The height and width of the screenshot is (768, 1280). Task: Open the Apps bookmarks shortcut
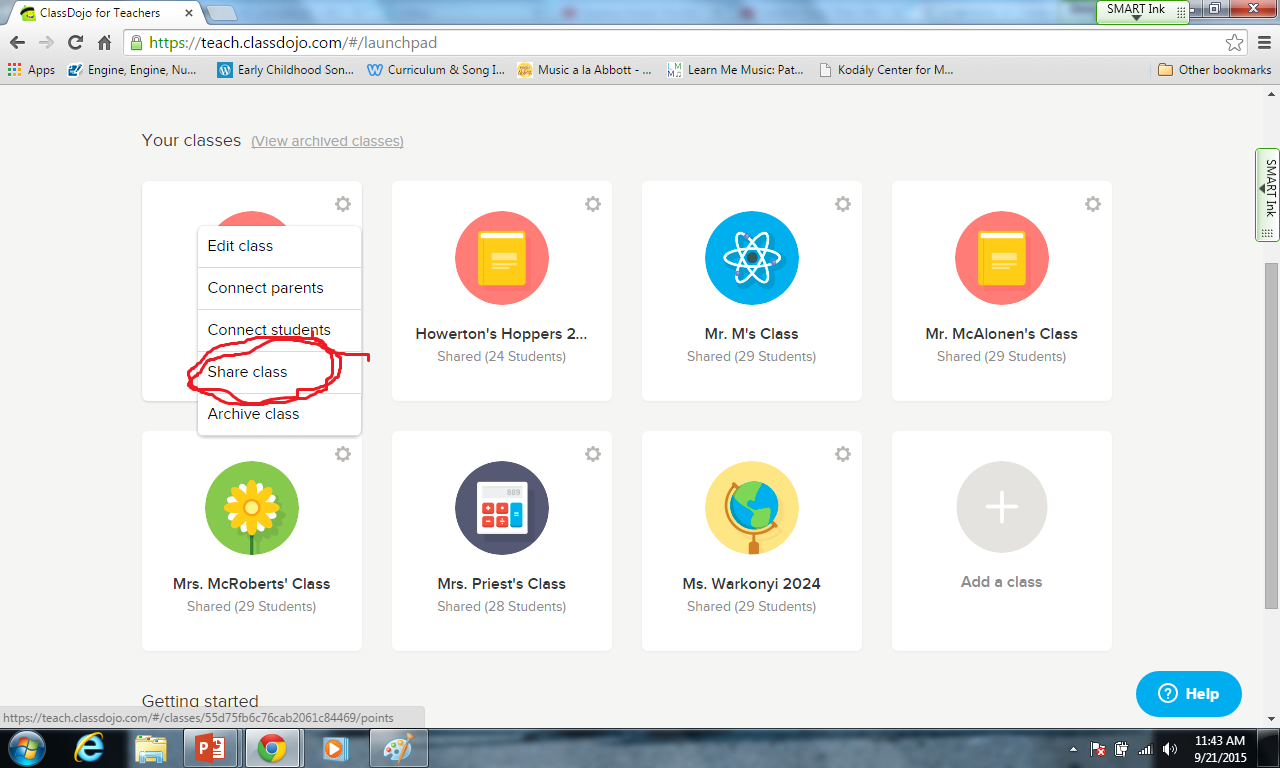point(31,70)
